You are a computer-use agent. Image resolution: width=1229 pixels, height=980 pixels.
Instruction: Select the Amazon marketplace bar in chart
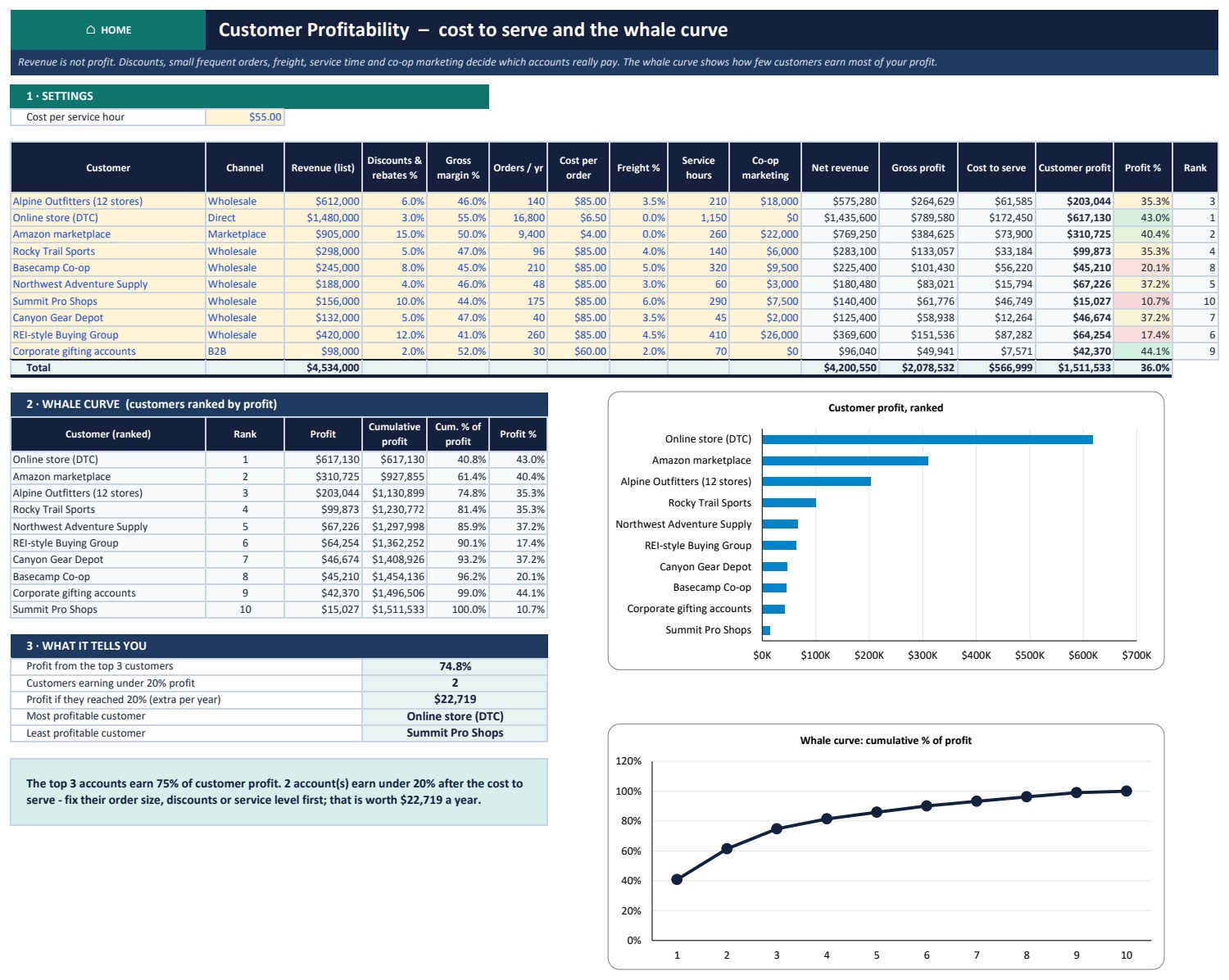click(x=846, y=461)
